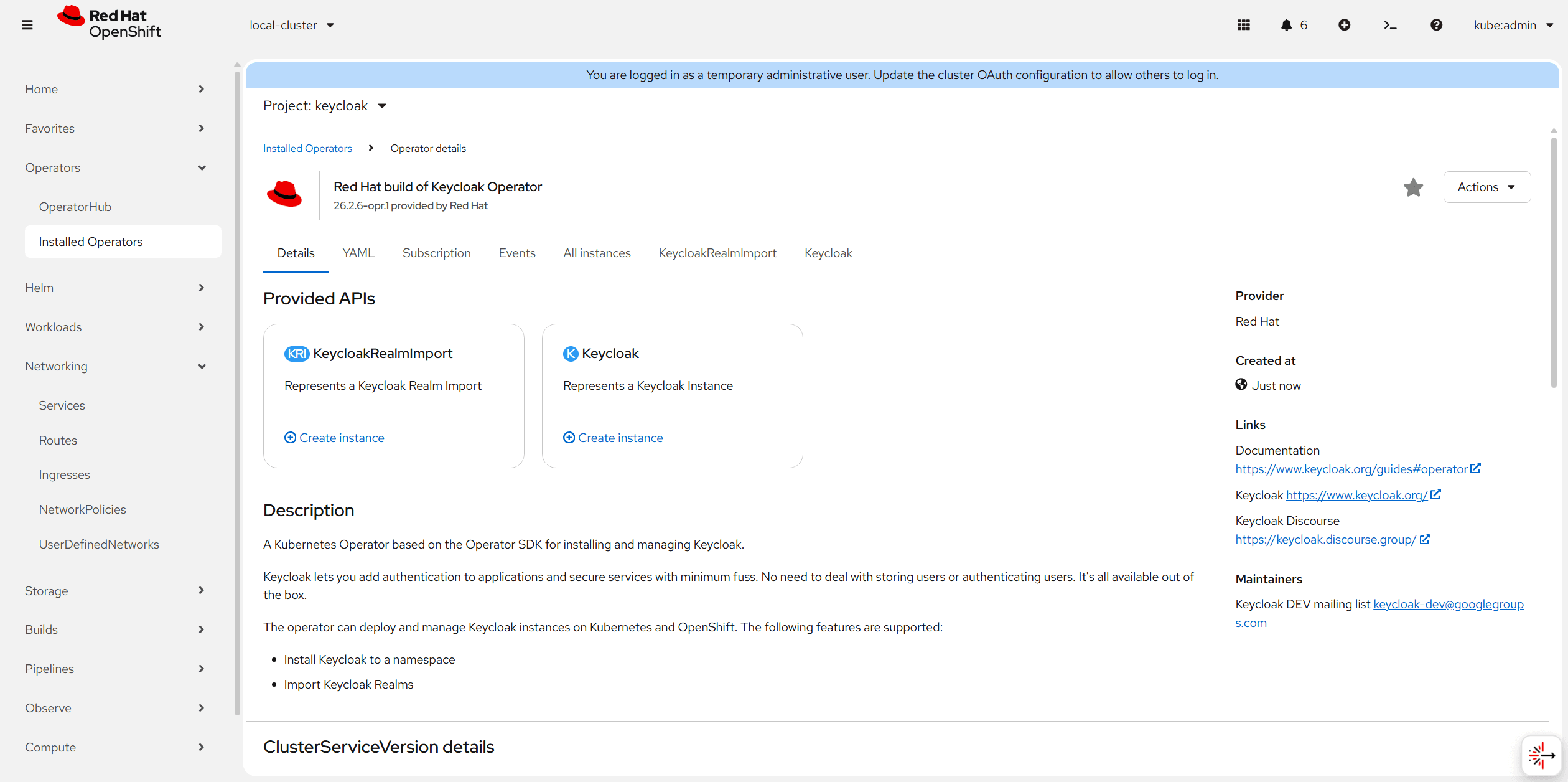Click external link icon after keycloak.org/guides
Image resolution: width=1568 pixels, height=782 pixels.
(1475, 468)
